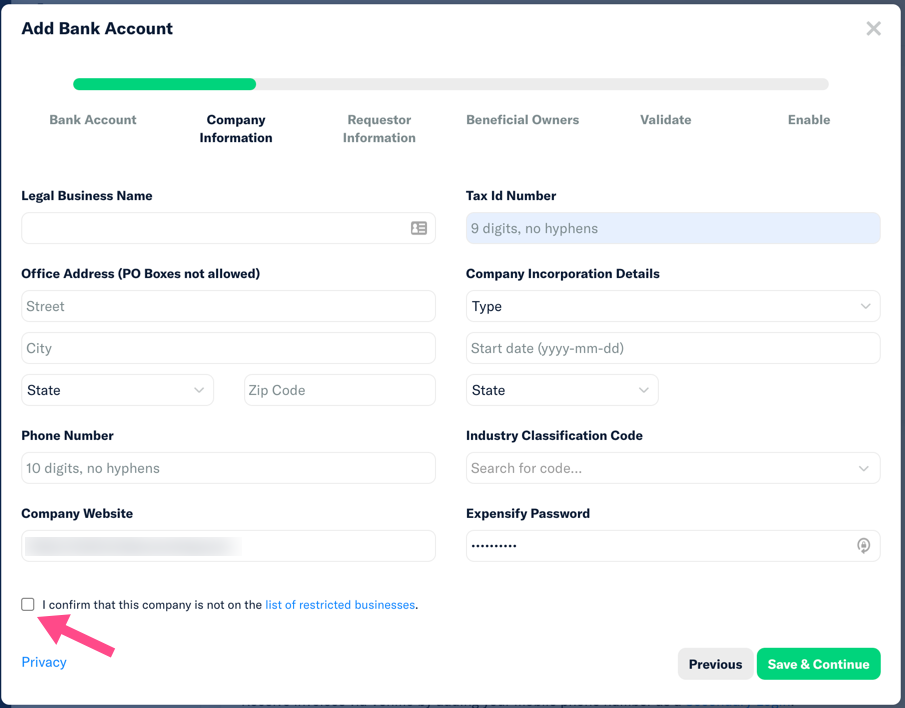Open the incorporation Type dropdown
Viewport: 905px width, 708px height.
click(x=672, y=306)
